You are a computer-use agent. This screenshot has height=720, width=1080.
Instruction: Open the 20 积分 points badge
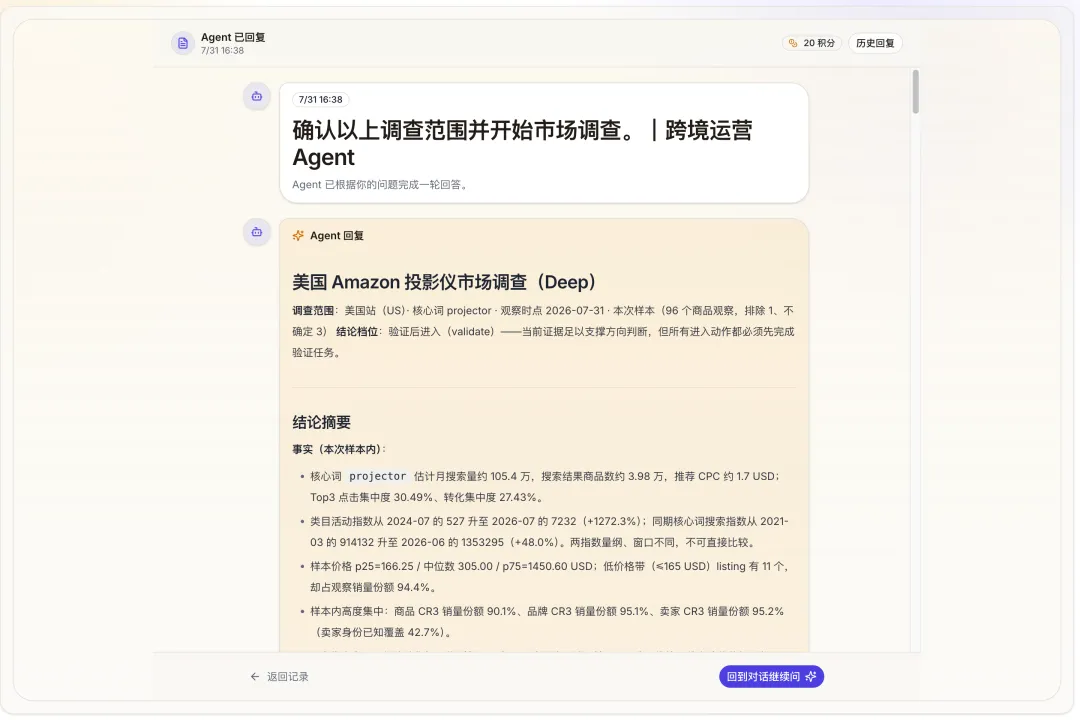click(812, 43)
